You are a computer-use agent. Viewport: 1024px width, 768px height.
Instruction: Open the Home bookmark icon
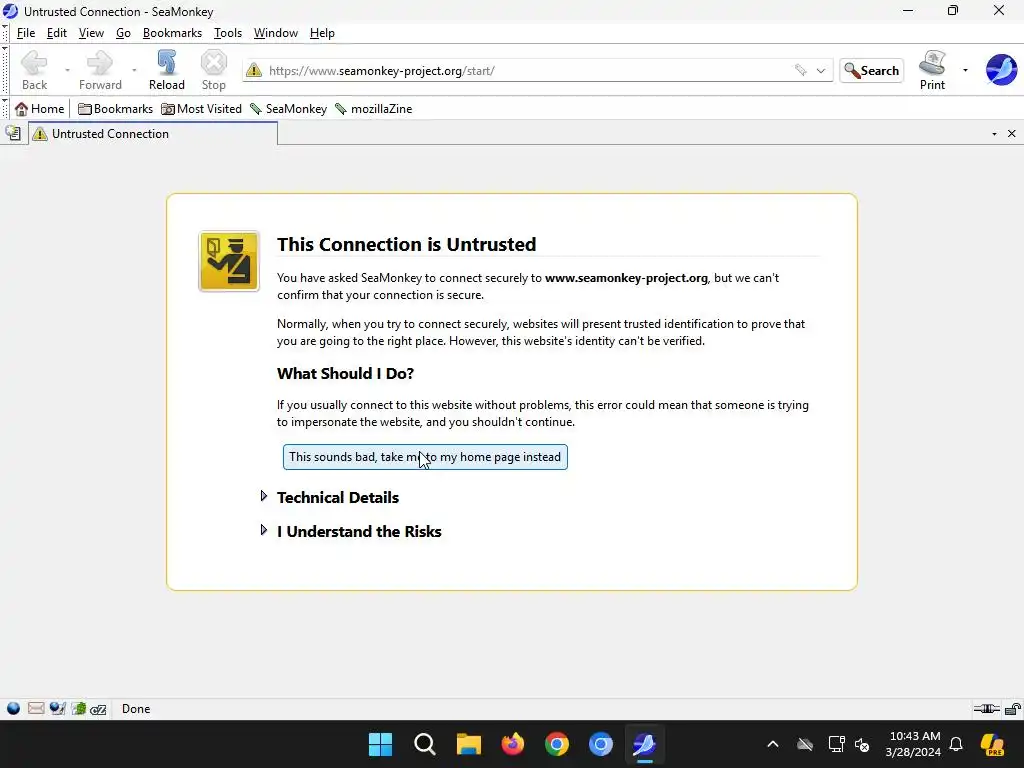pyautogui.click(x=40, y=109)
